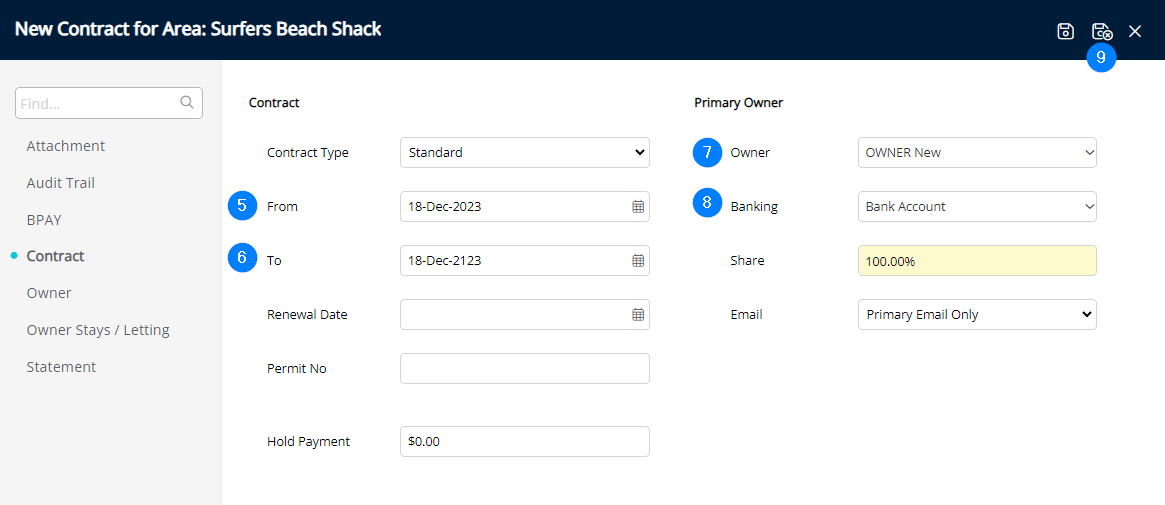Click the search magnifier icon in Find box

coord(186,103)
